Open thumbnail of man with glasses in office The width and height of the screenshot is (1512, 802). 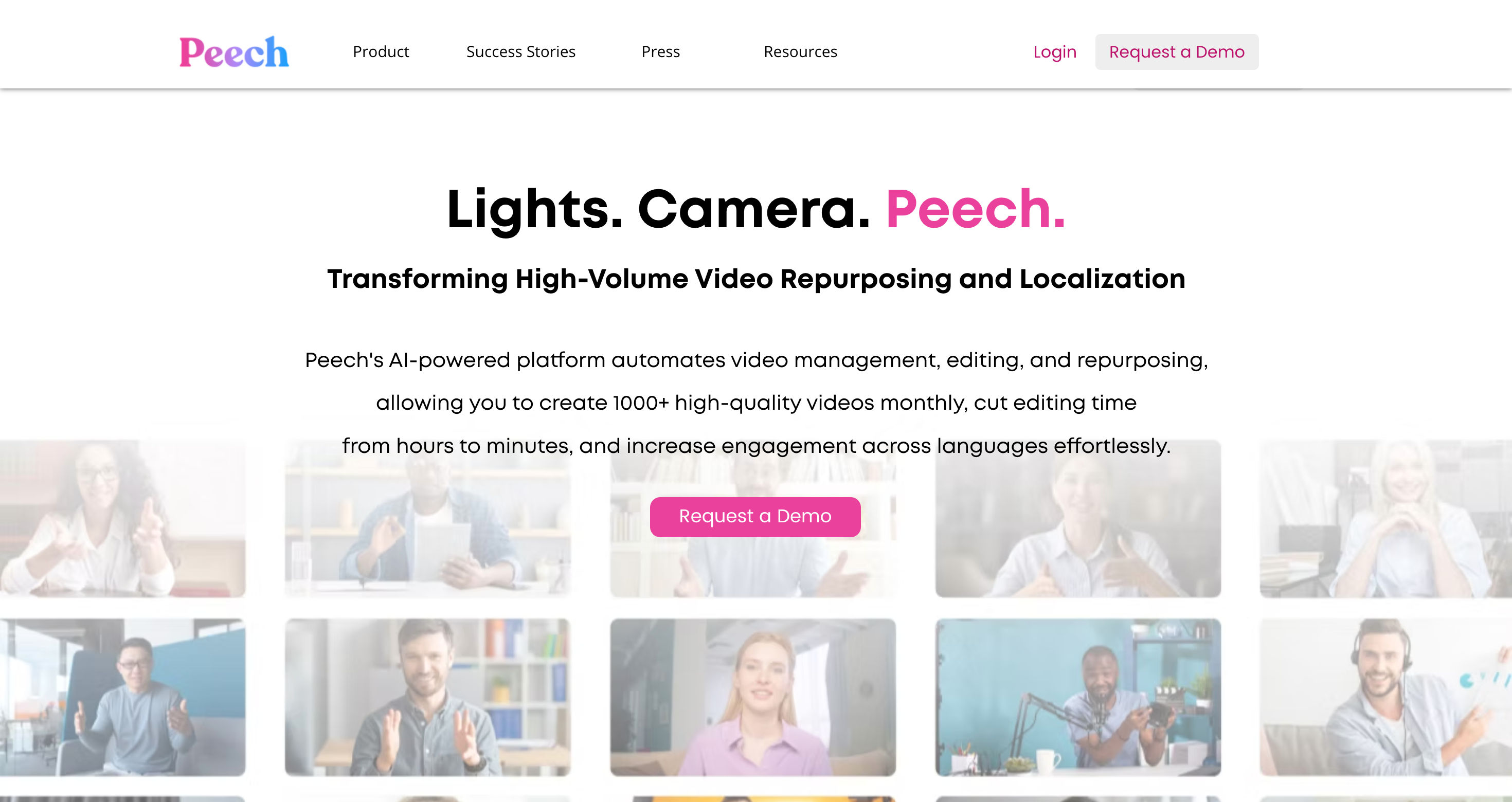(x=123, y=697)
